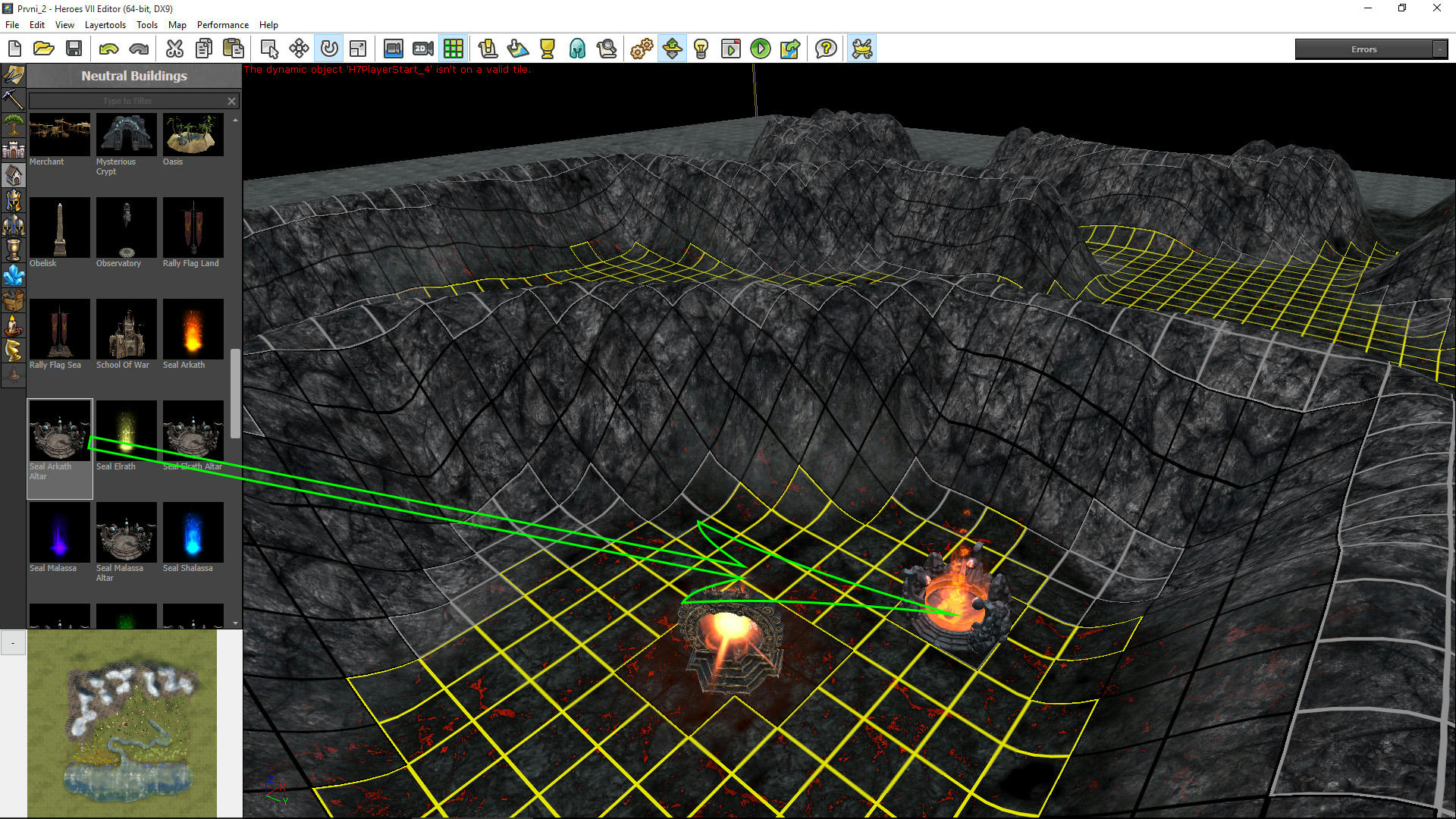Select the scissors Cut tool
This screenshot has height=819, width=1456.
click(174, 49)
